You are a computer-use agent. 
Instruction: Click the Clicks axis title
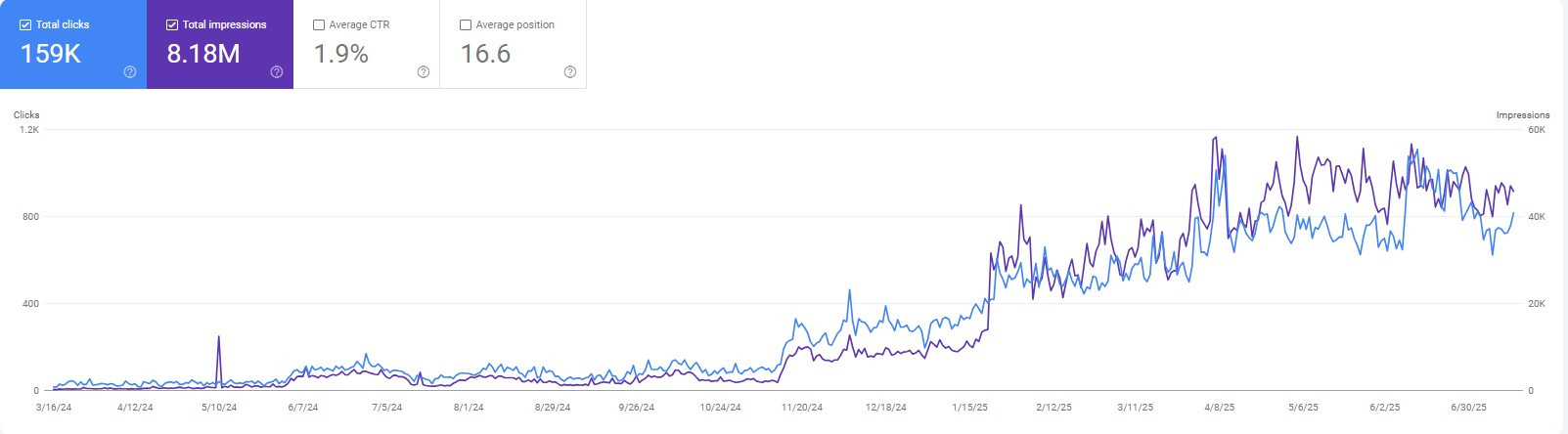26,115
